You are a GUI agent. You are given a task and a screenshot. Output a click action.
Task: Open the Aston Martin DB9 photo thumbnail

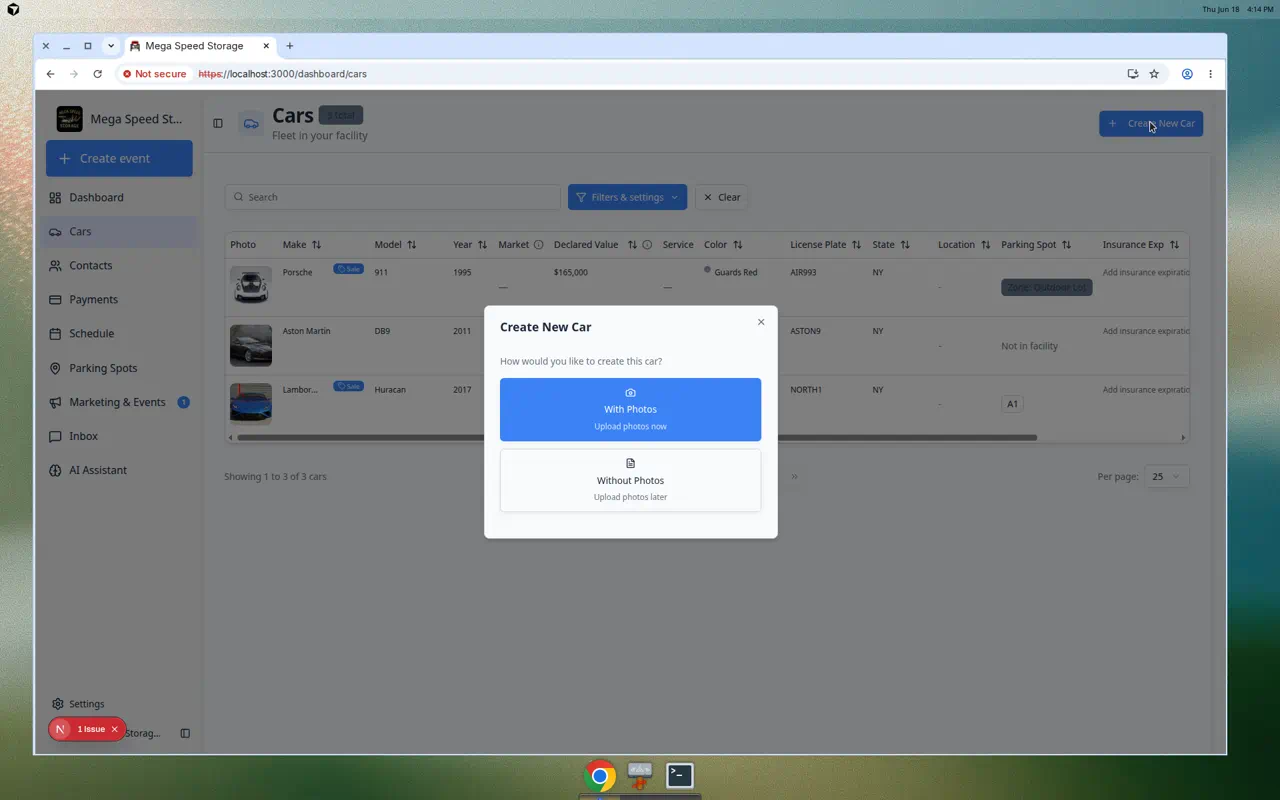click(250, 345)
